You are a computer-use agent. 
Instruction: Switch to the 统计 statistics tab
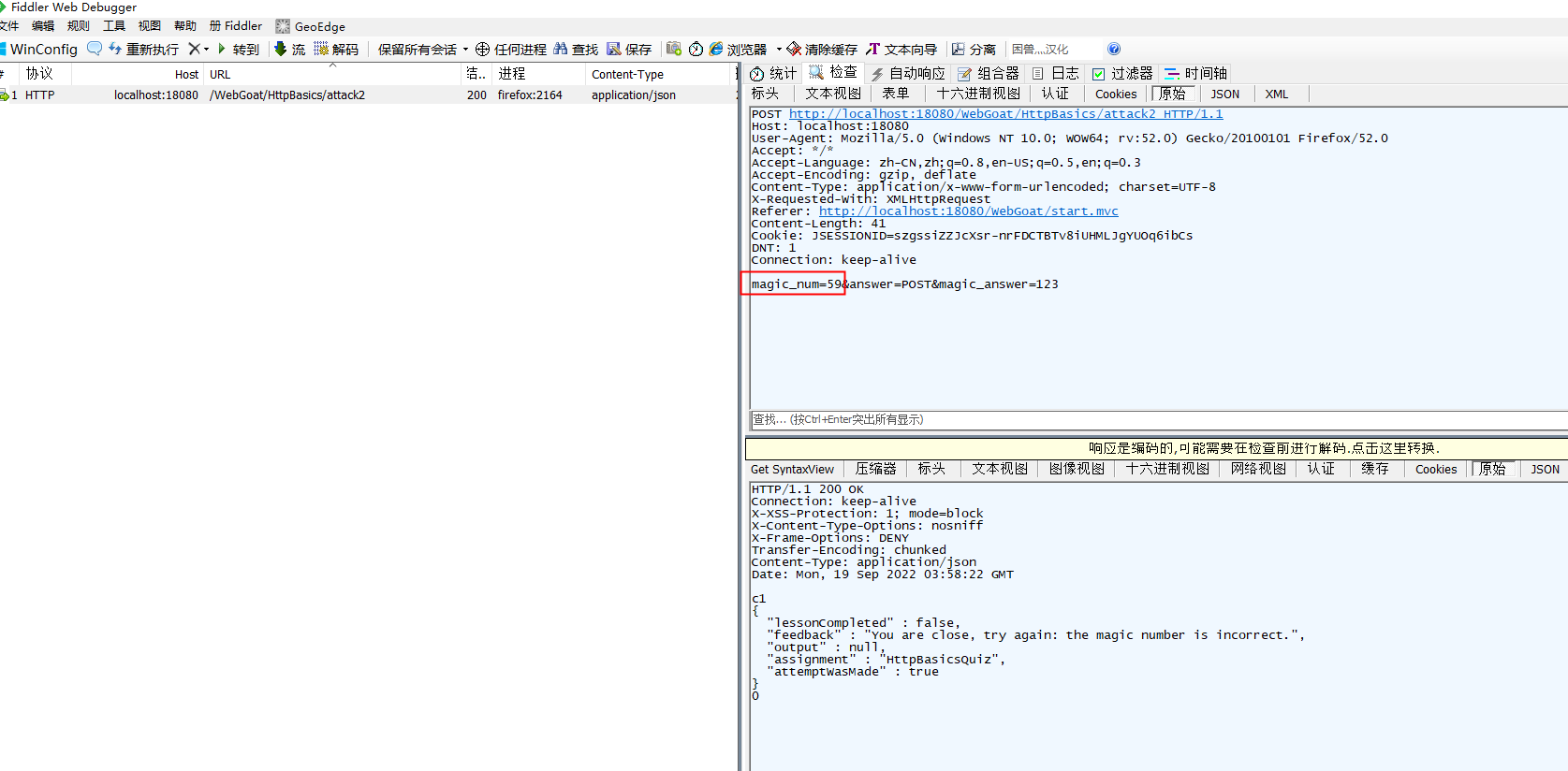coord(773,73)
